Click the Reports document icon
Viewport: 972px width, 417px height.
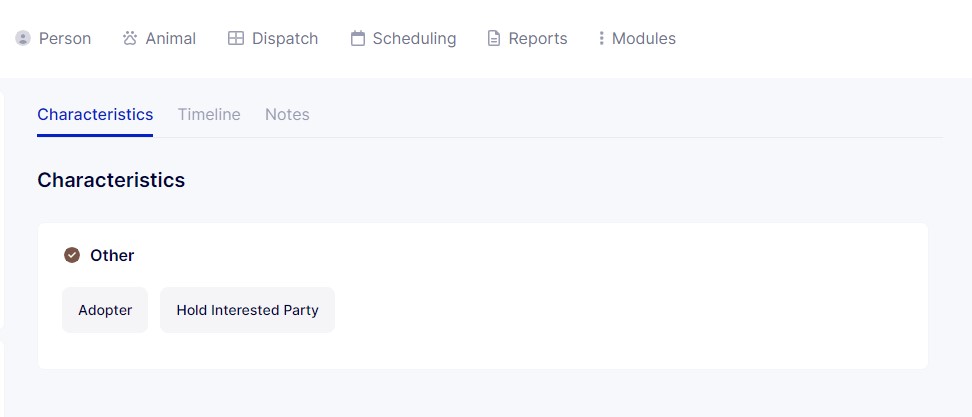(494, 39)
